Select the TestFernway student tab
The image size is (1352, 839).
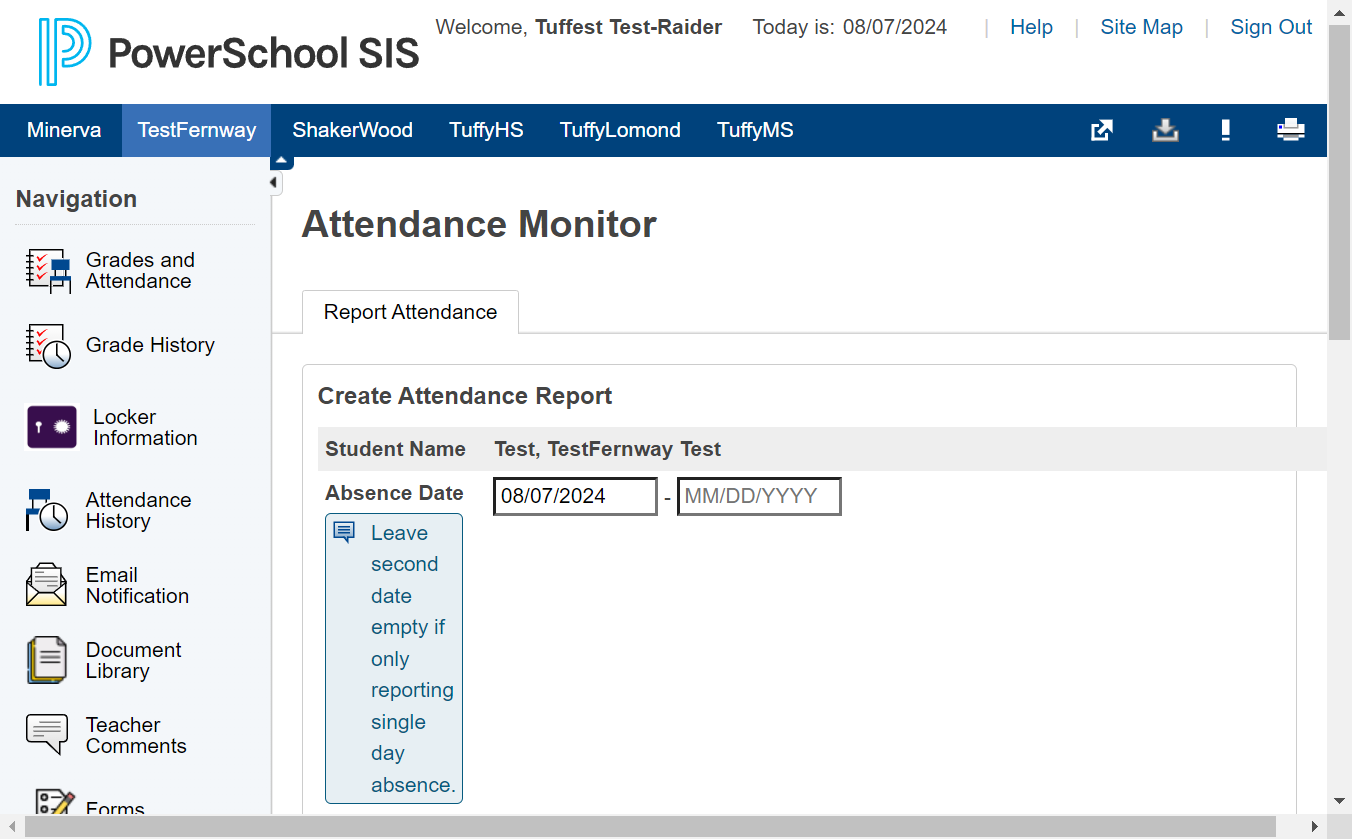coord(197,130)
